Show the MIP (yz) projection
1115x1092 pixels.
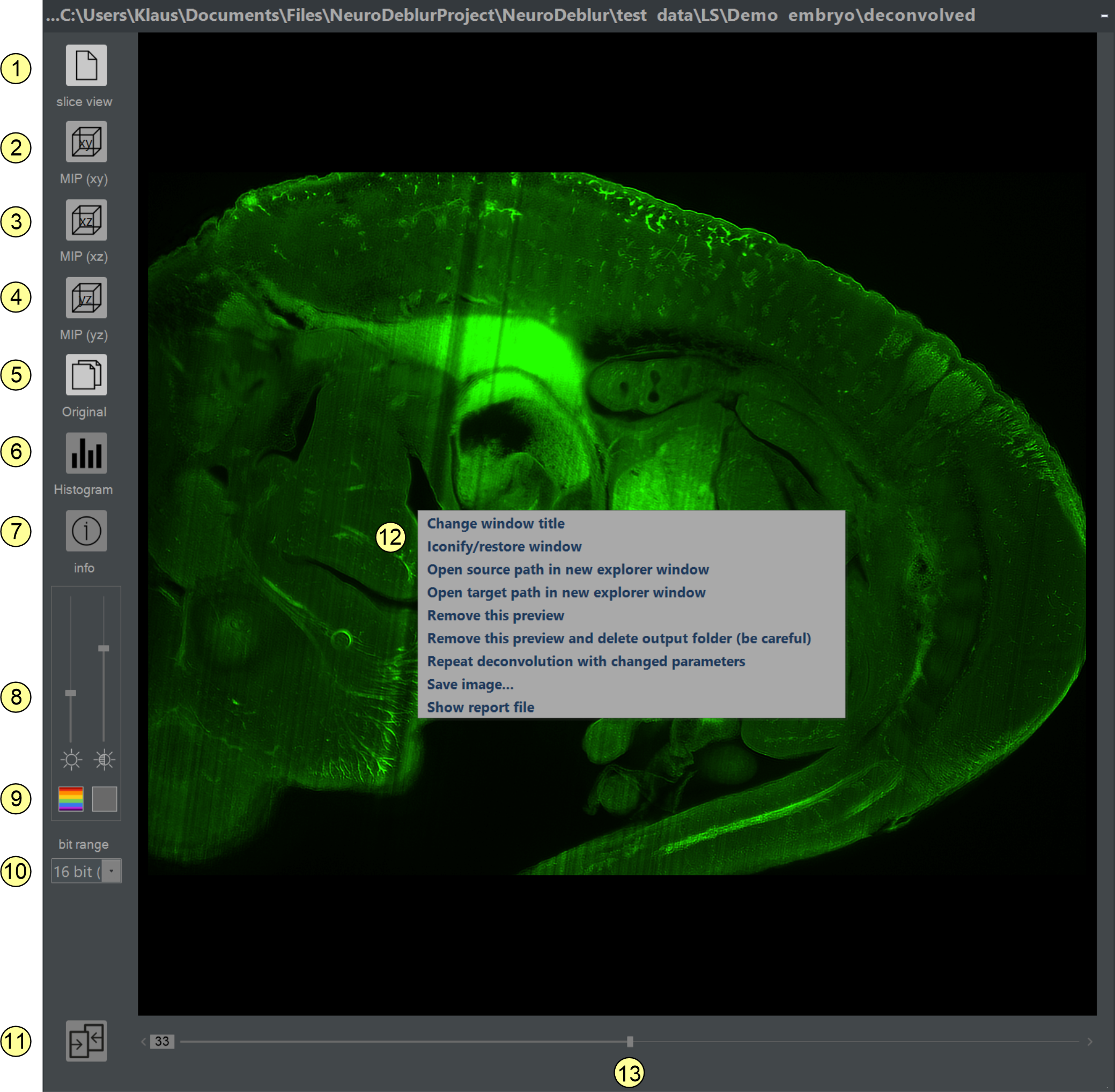[x=86, y=298]
